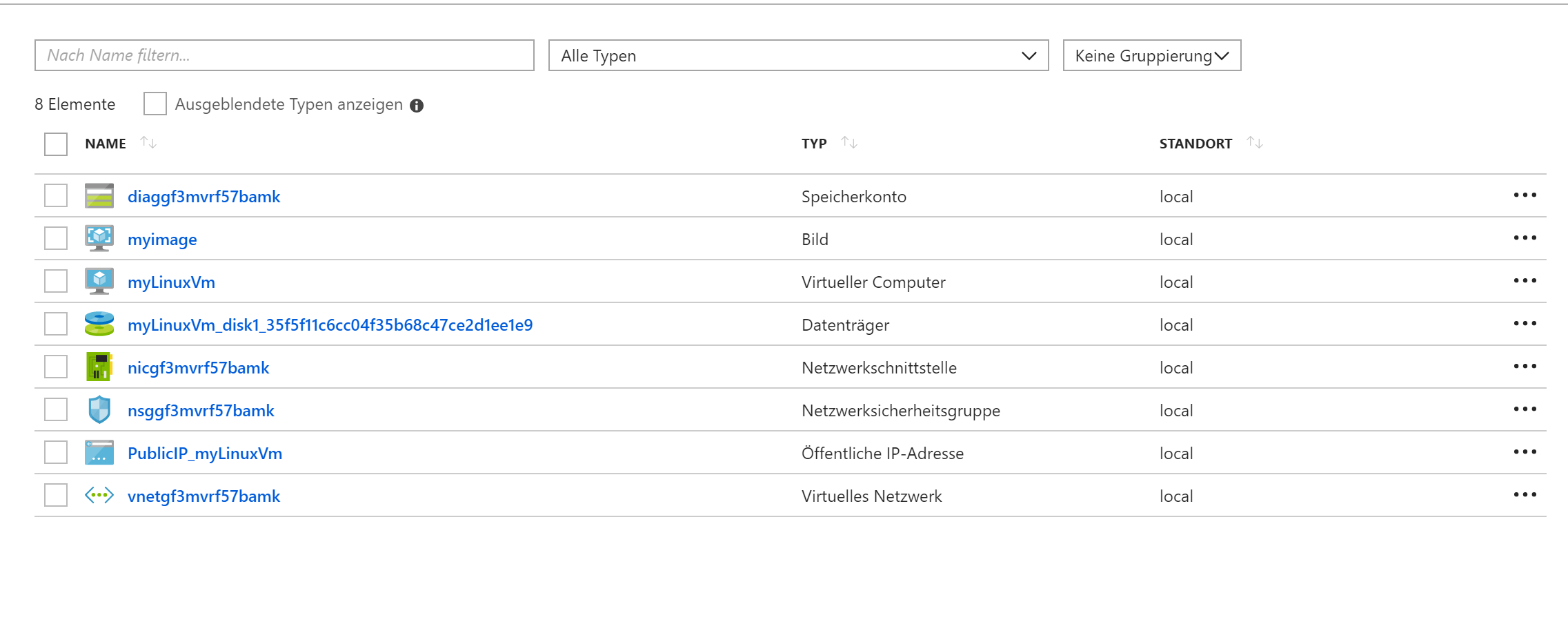The width and height of the screenshot is (1568, 631).
Task: Click the NAME column header
Action: click(x=106, y=144)
